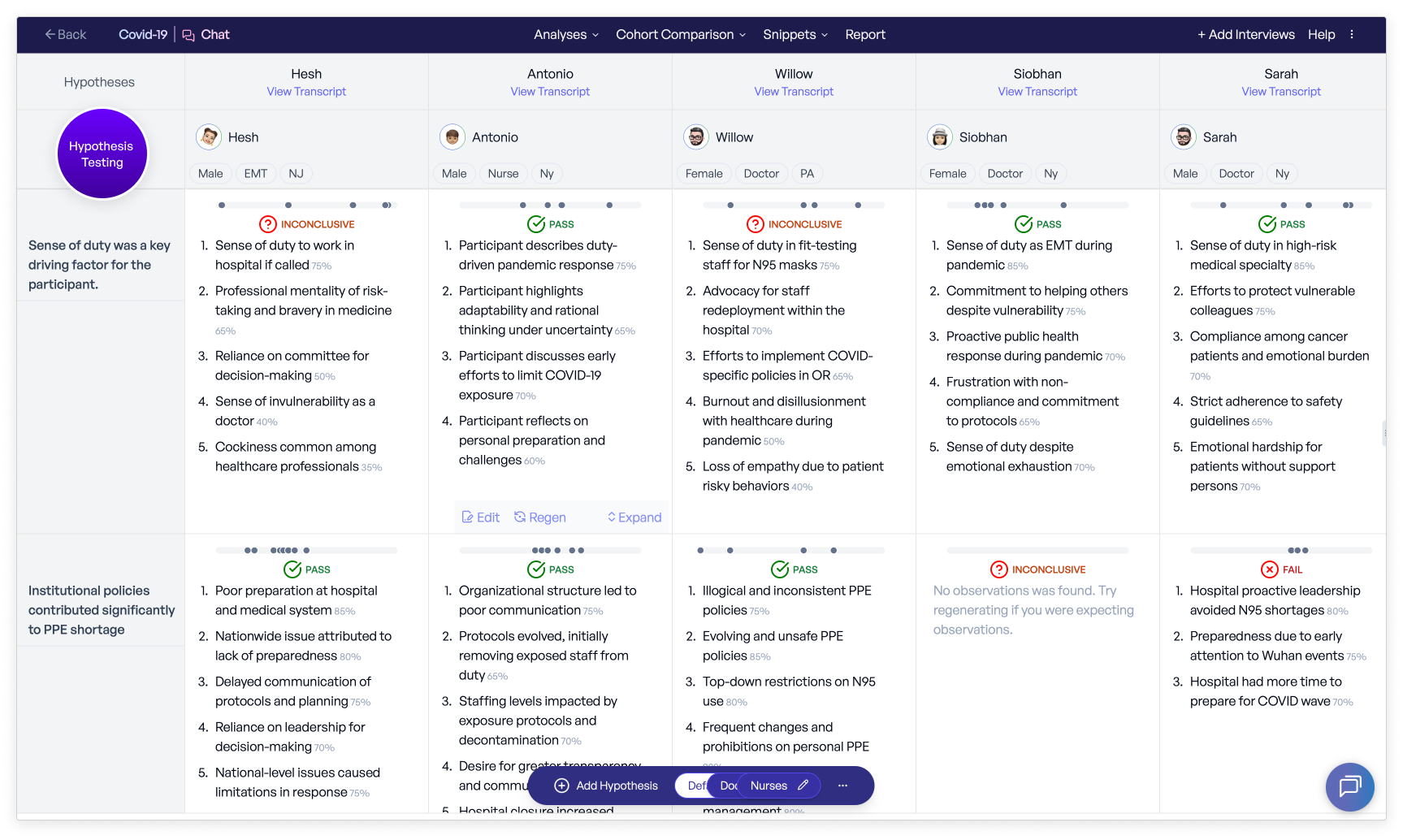The image size is (1403, 840).
Task: Click the Hypothesis Testing purple circle
Action: point(102,154)
